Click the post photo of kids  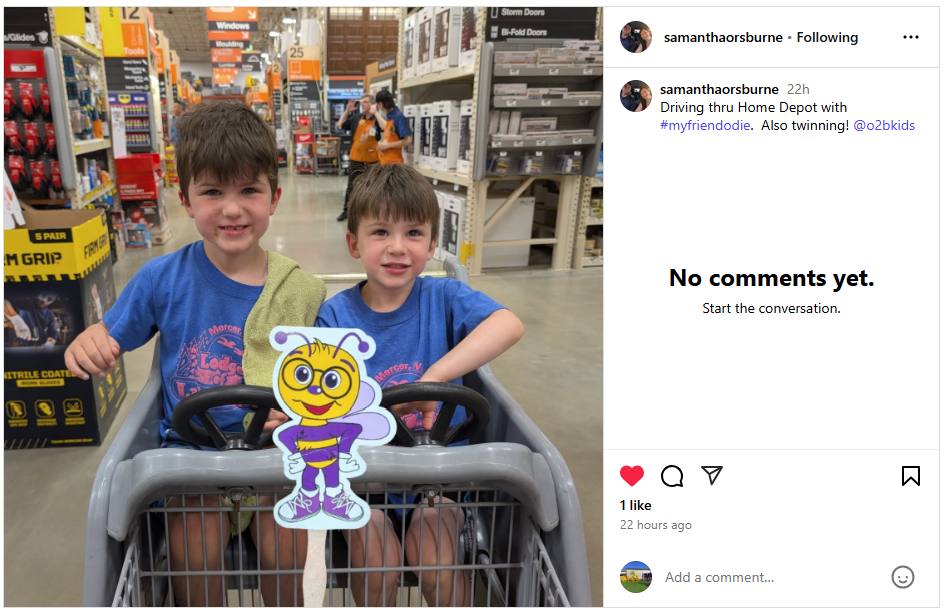point(303,307)
